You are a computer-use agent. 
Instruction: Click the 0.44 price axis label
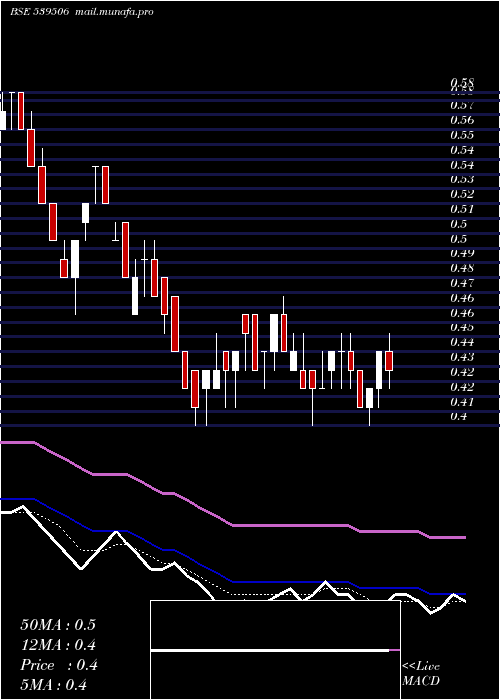tap(462, 342)
